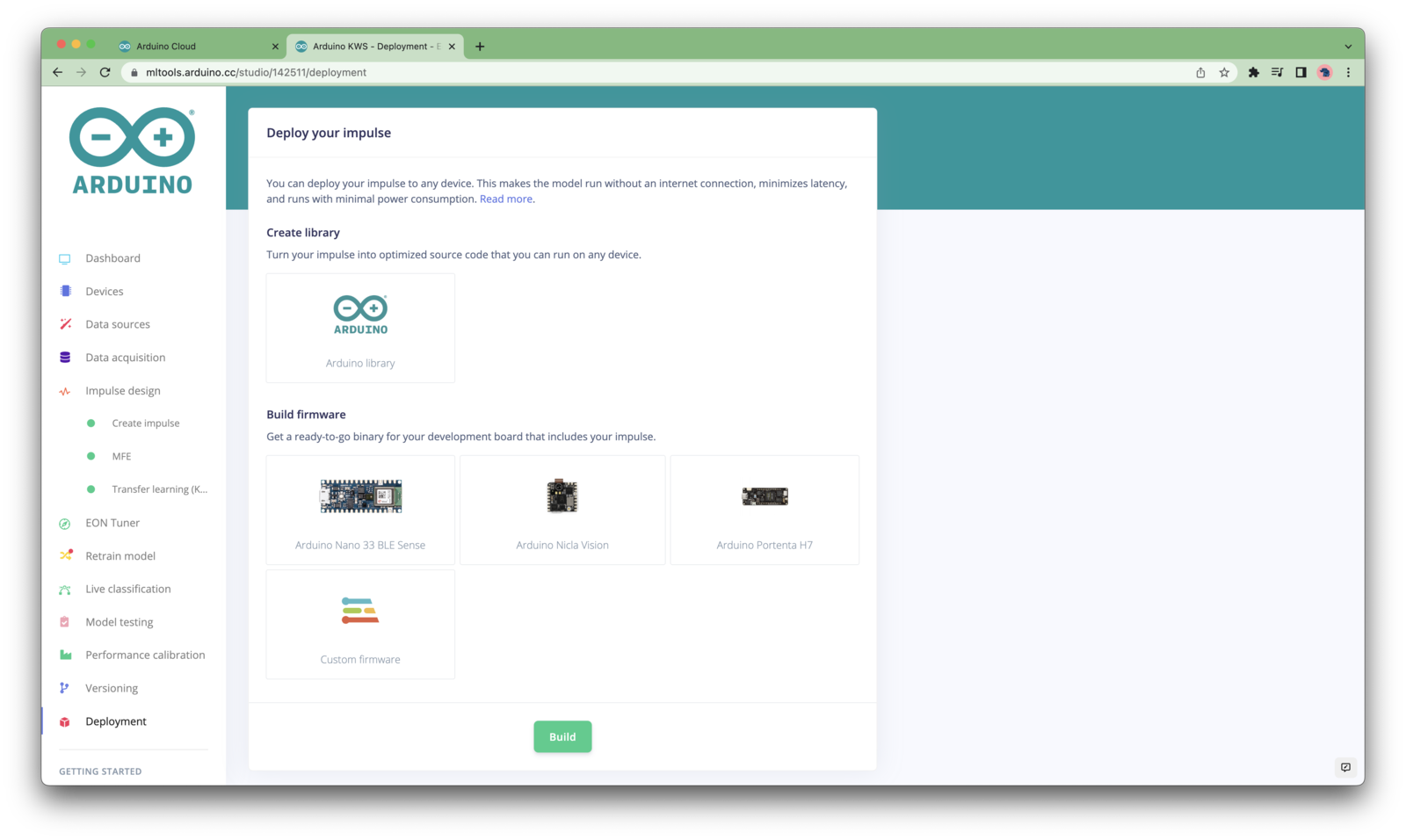Click the red Deployment box icon

[65, 721]
